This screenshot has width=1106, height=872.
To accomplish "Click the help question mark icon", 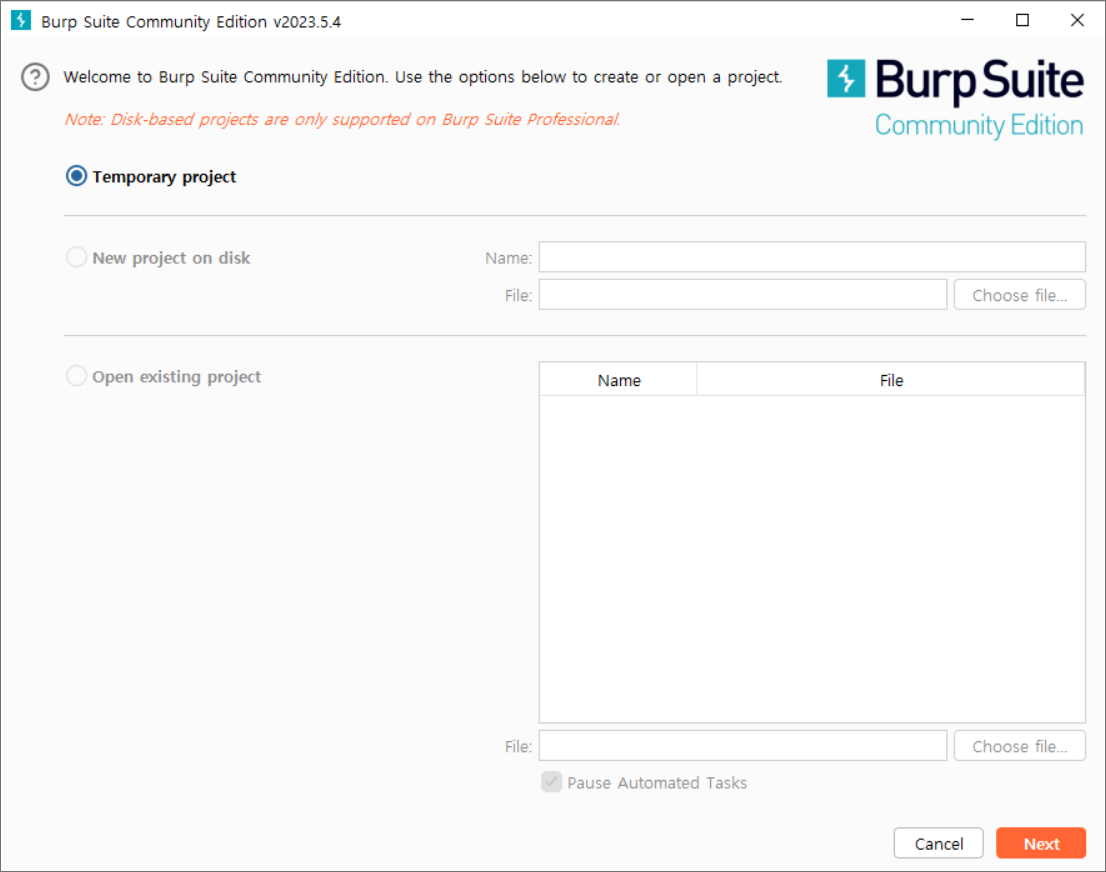I will click(x=35, y=77).
